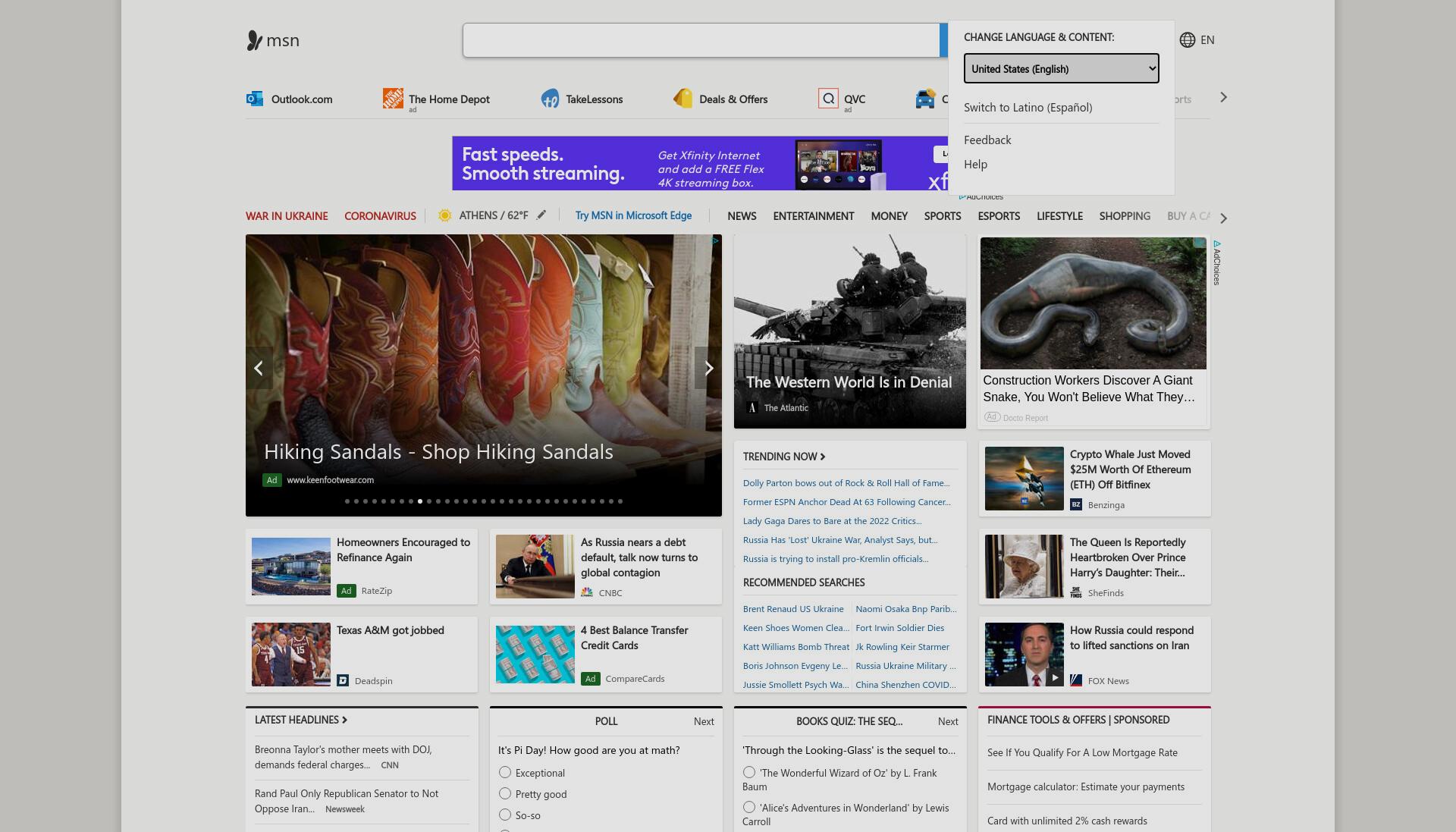Open the TakeLessons shortcut icon

coord(550,99)
